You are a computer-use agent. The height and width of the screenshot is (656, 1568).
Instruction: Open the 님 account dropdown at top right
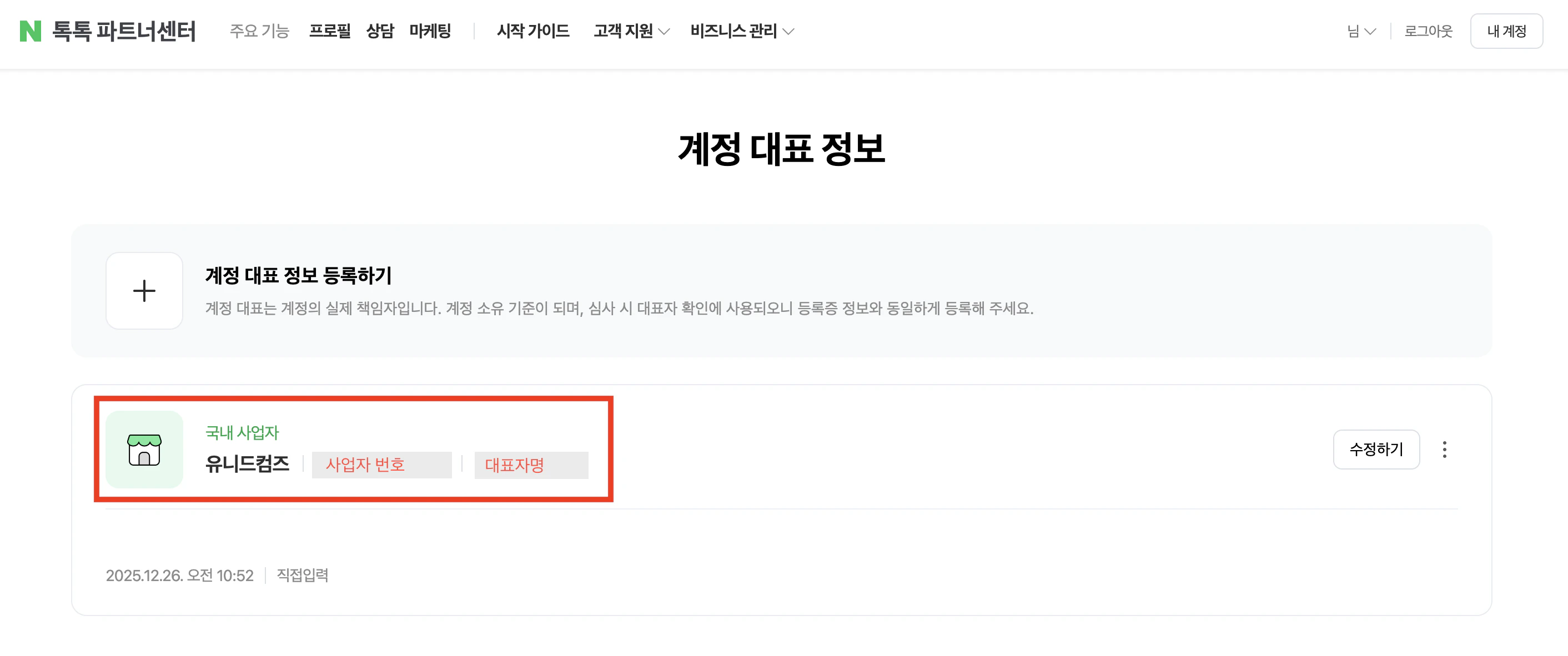(x=1361, y=32)
